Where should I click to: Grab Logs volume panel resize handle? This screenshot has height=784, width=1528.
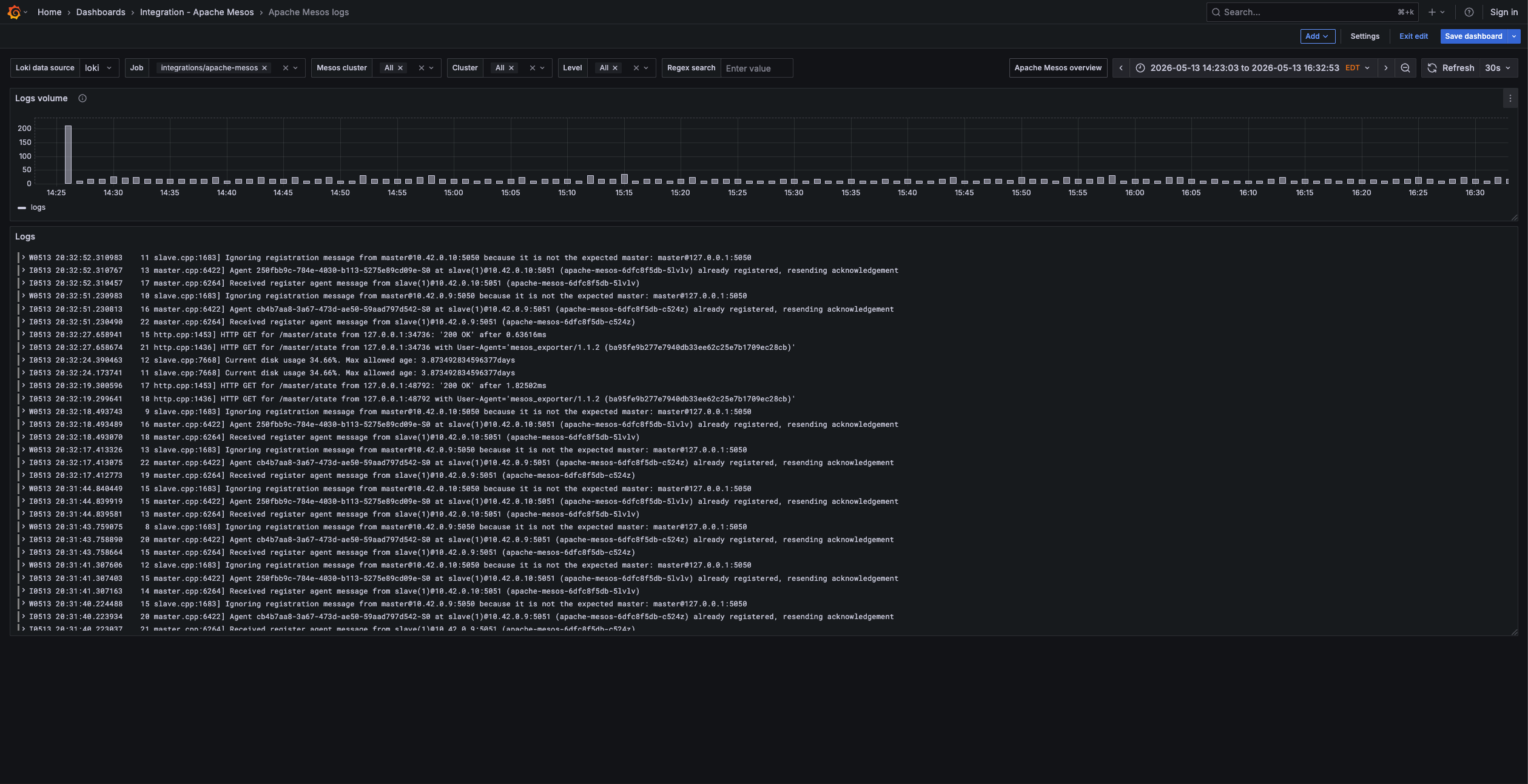(1514, 217)
